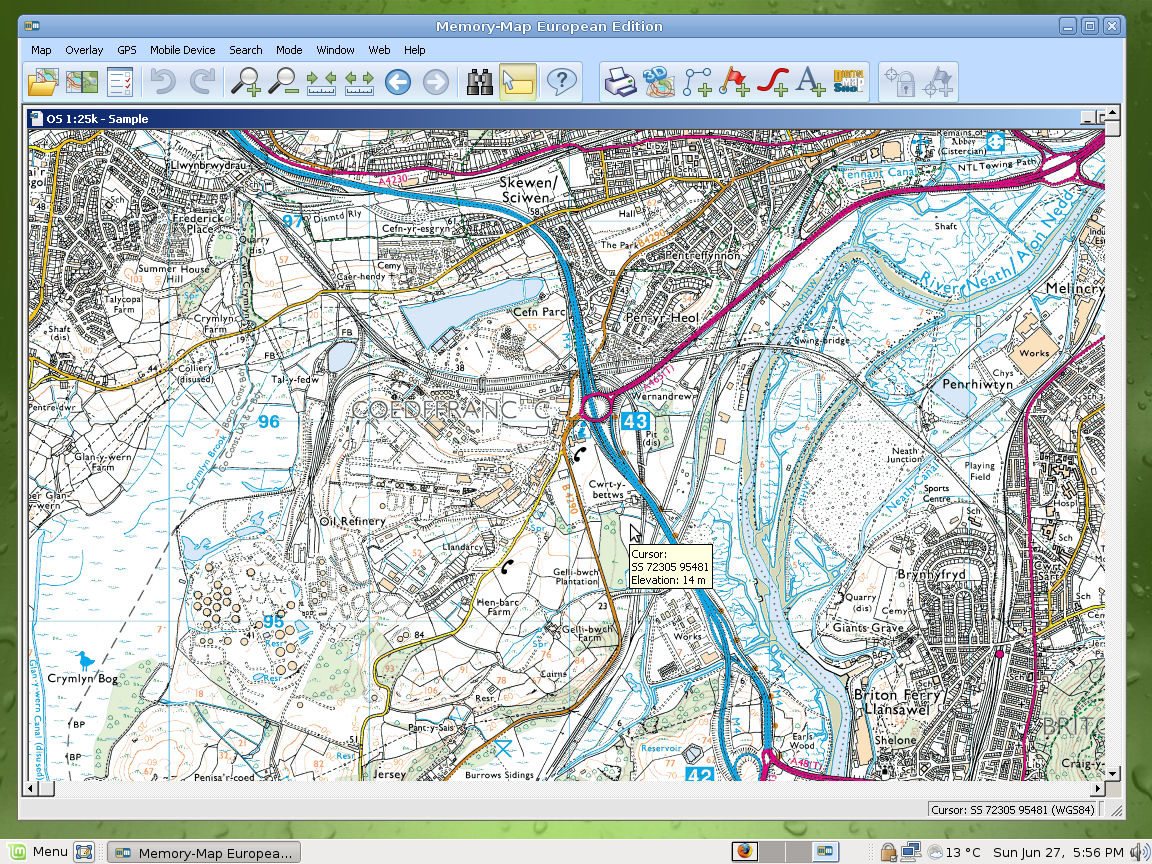Click the binoculars Find icon
The height and width of the screenshot is (864, 1152).
click(x=481, y=82)
